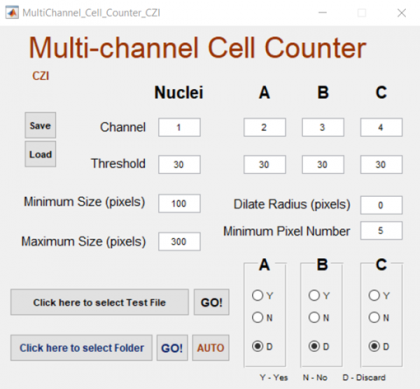
Task: Click here to select Folder button
Action: pyautogui.click(x=81, y=348)
